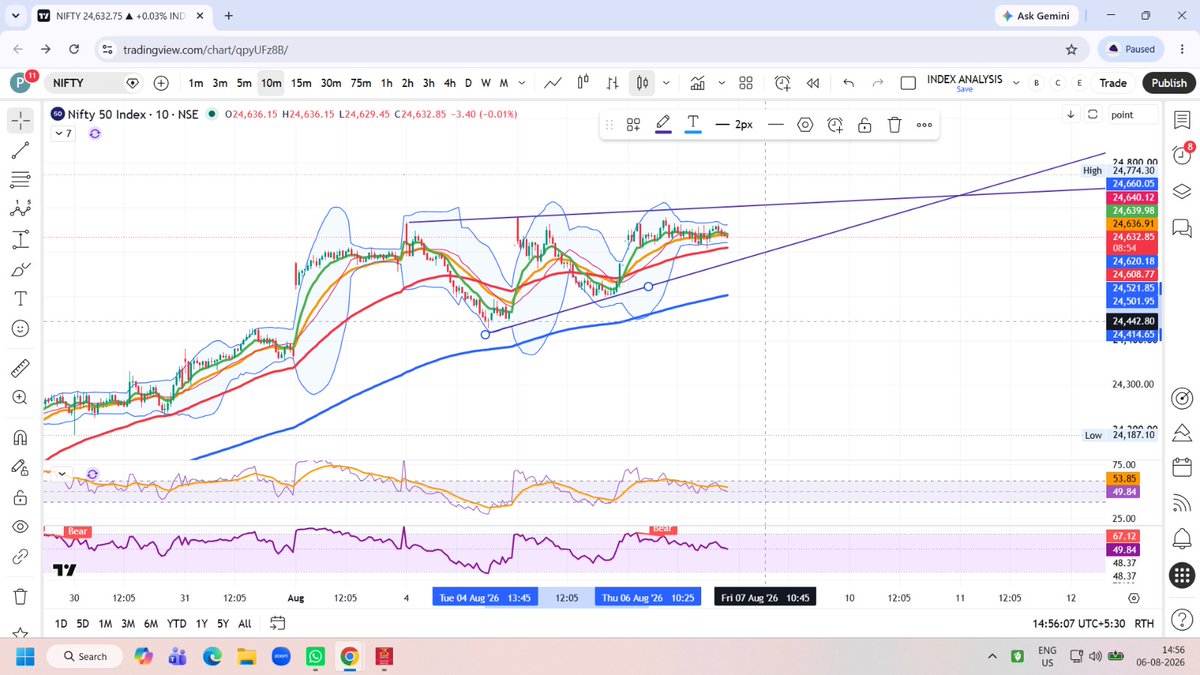Select the Text annotation tool in left toolbar
Screen dimensions: 1200x675
(21, 298)
